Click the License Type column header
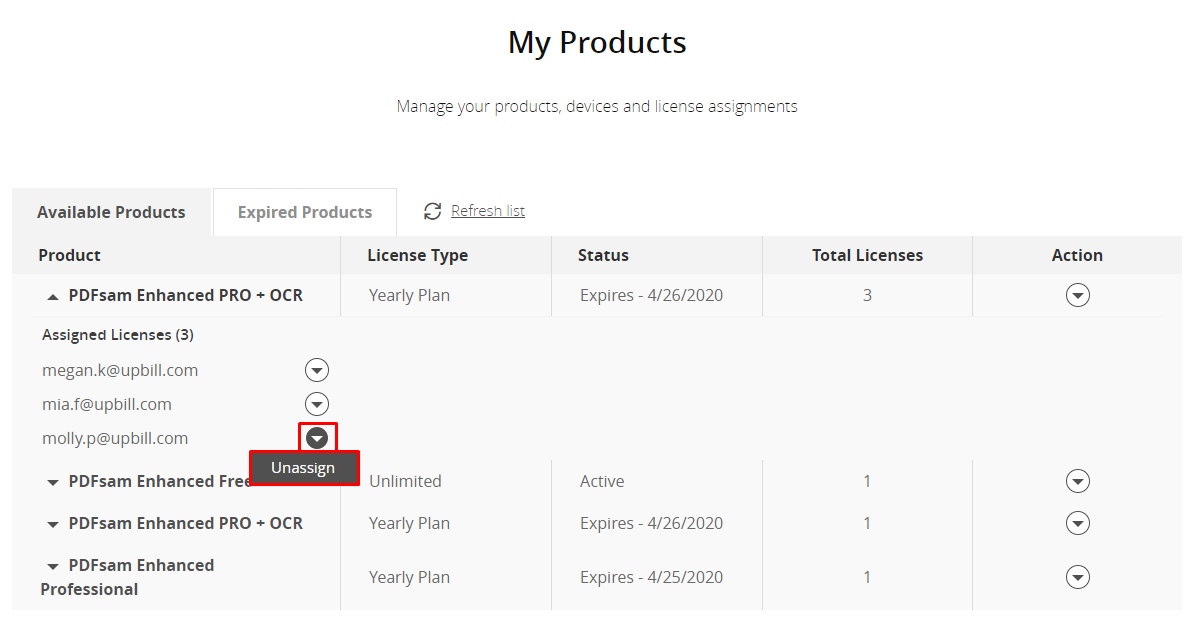This screenshot has width=1201, height=628. (418, 255)
